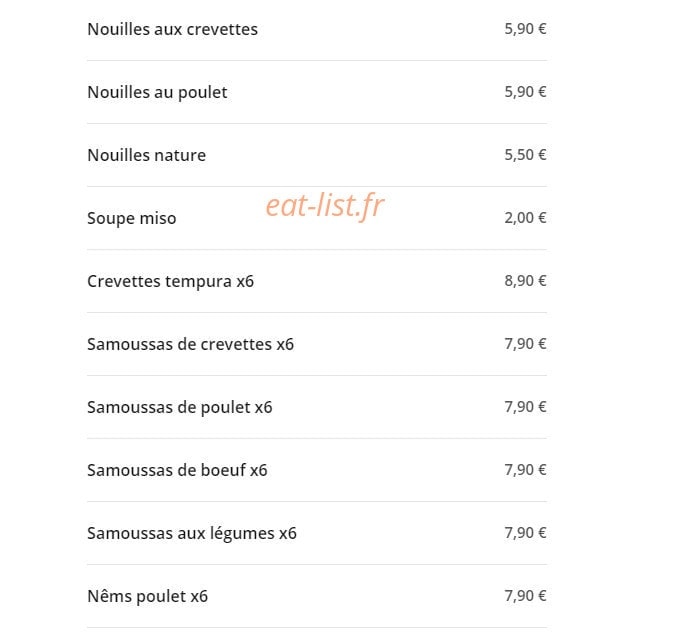
Task: Click the 5,90 € Nouilles aux crevettes price
Action: click(x=525, y=29)
